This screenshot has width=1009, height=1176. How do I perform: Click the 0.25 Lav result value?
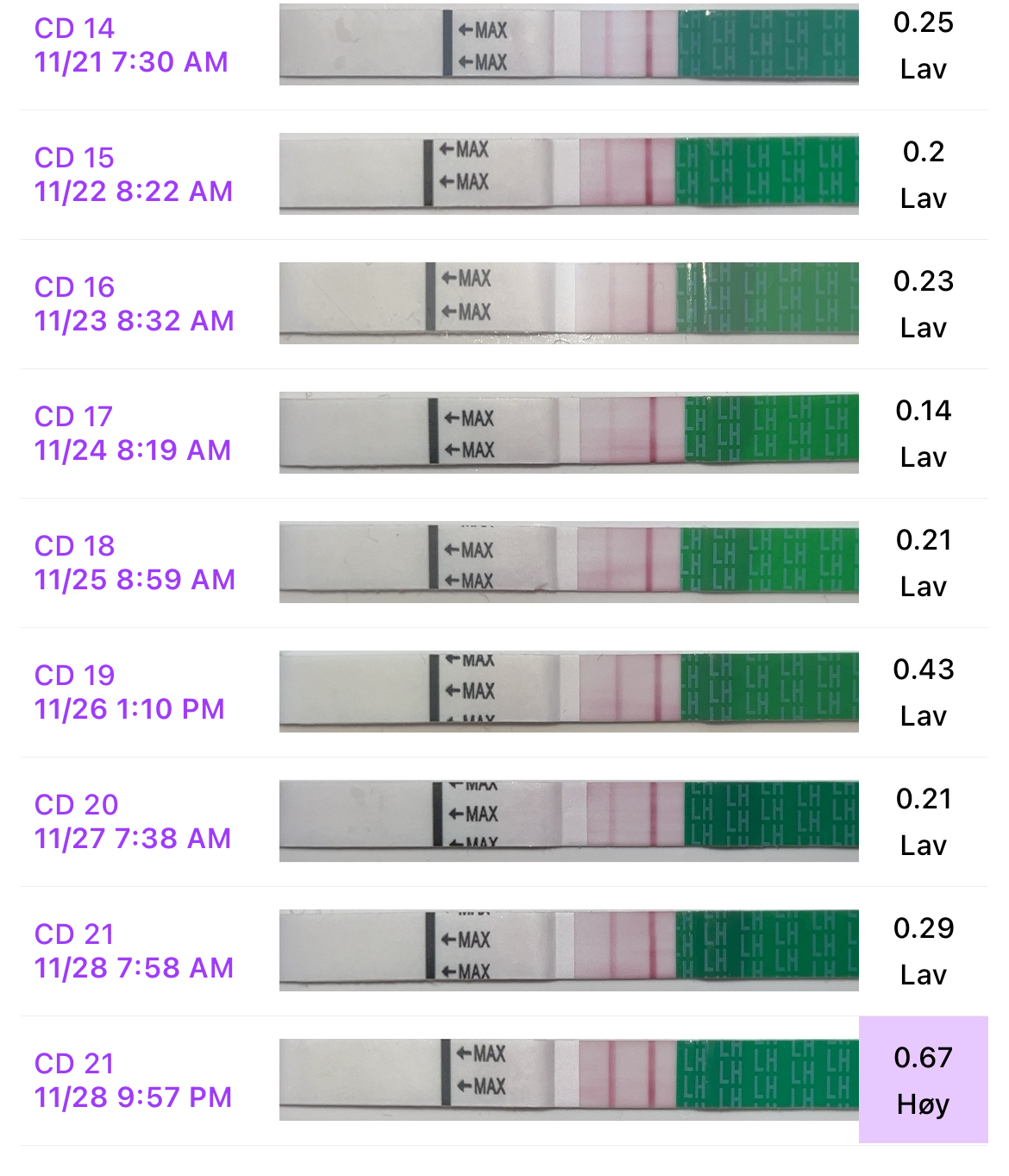923,45
